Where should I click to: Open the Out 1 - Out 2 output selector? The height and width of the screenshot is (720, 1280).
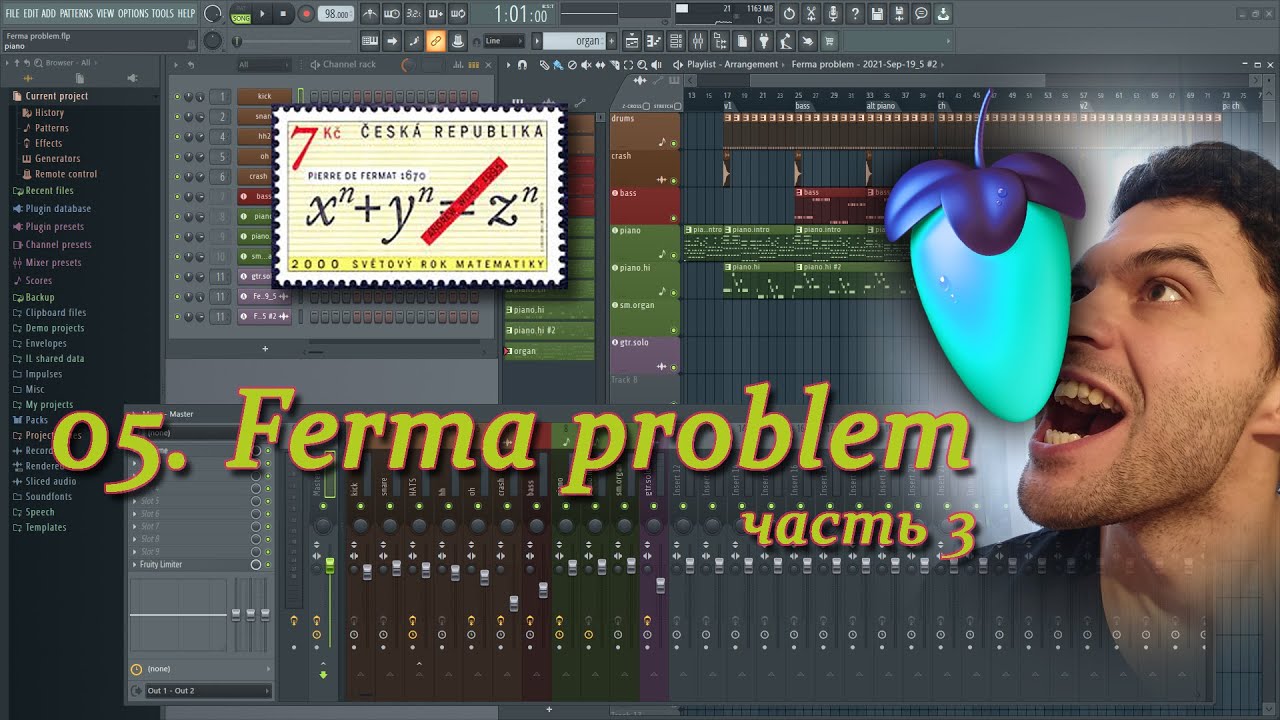[x=207, y=691]
